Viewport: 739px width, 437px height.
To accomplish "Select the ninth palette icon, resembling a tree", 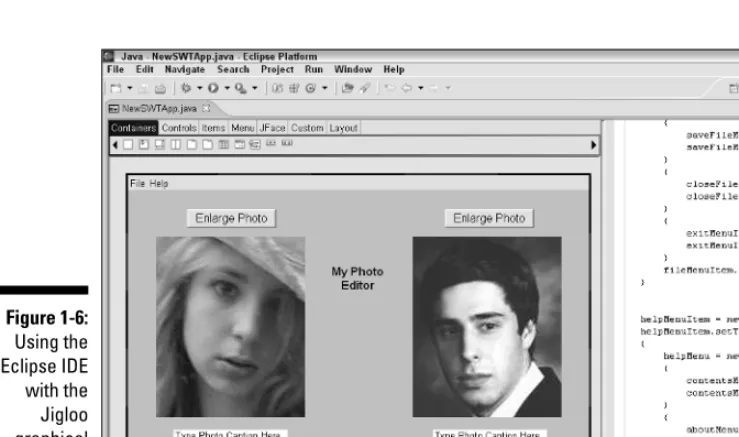I will (x=255, y=145).
